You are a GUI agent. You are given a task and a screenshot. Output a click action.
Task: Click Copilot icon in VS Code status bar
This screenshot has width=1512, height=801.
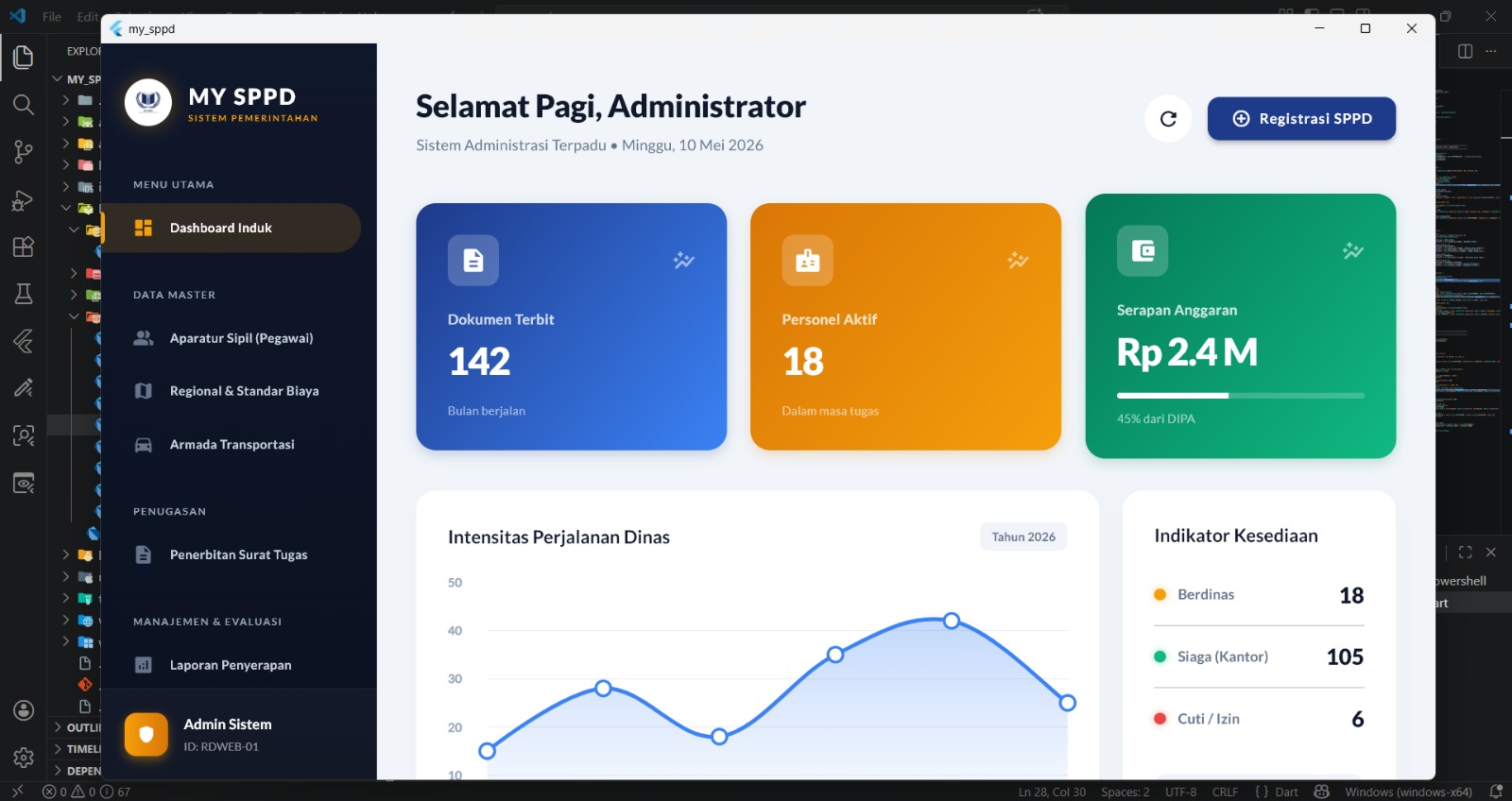(1322, 792)
